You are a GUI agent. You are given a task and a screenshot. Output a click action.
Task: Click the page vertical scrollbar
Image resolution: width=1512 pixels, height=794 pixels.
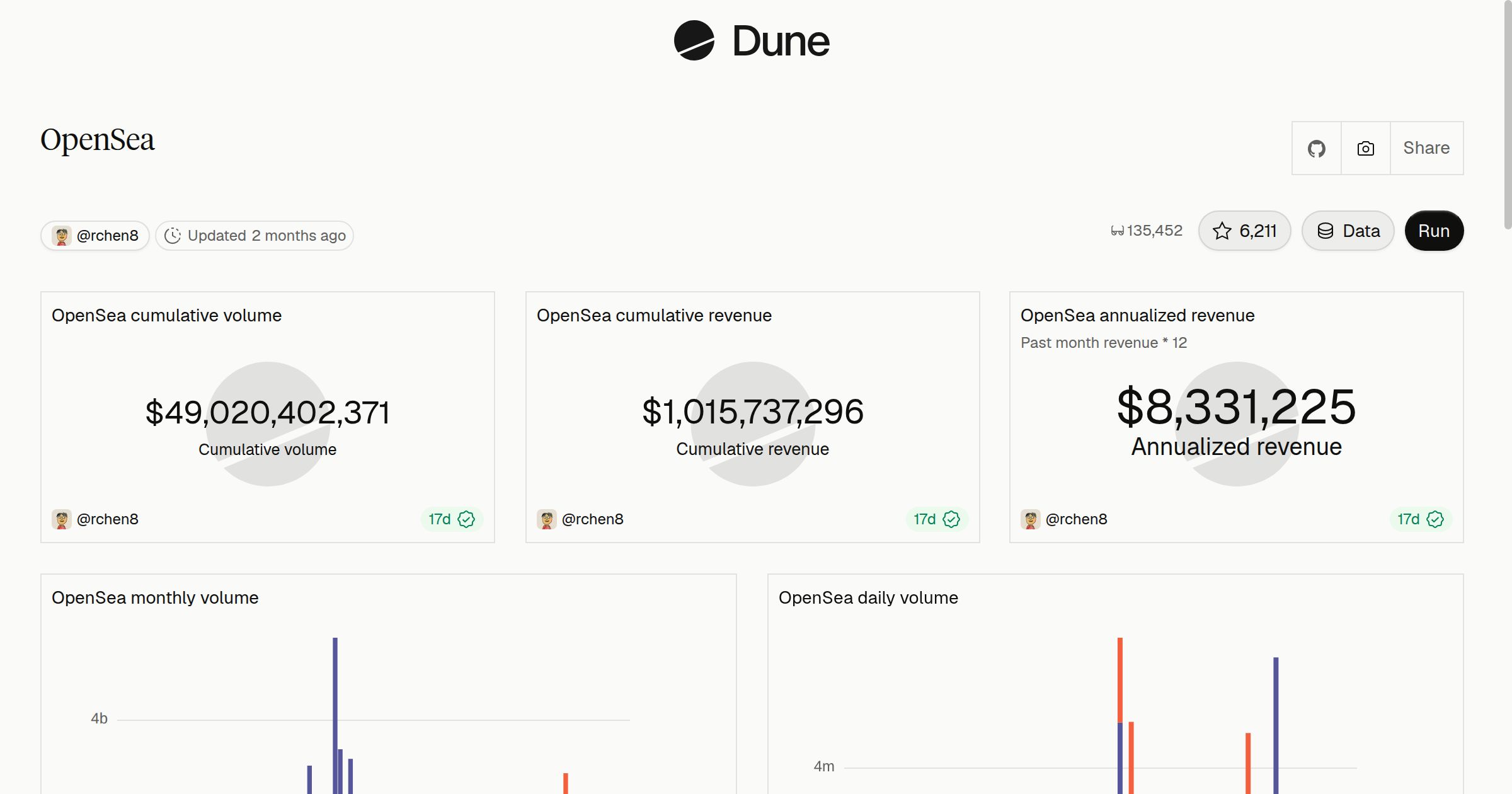1508,115
